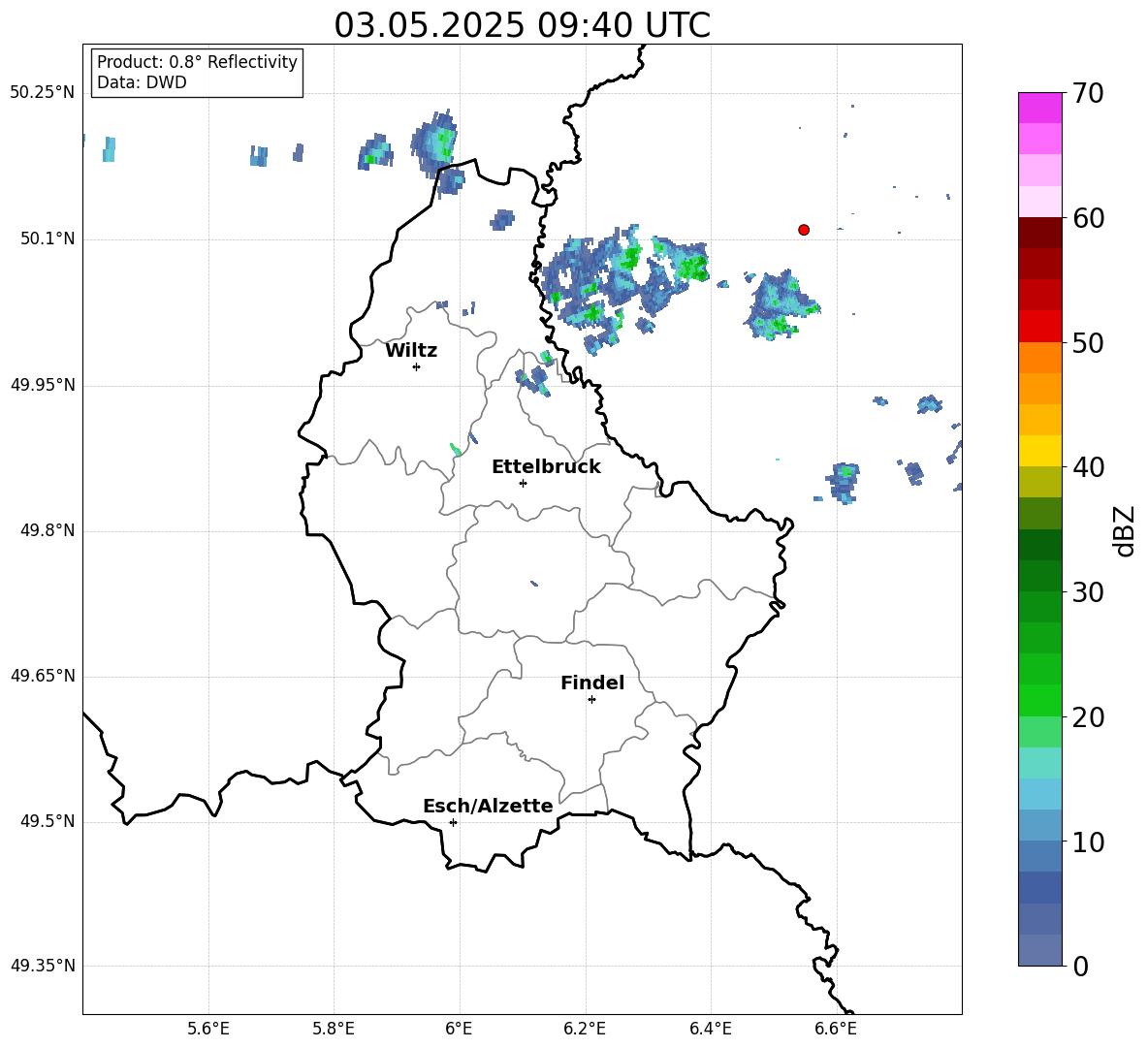This screenshot has width=1148, height=1048.
Task: Click the 50.25°N latitude label
Action: point(43,93)
